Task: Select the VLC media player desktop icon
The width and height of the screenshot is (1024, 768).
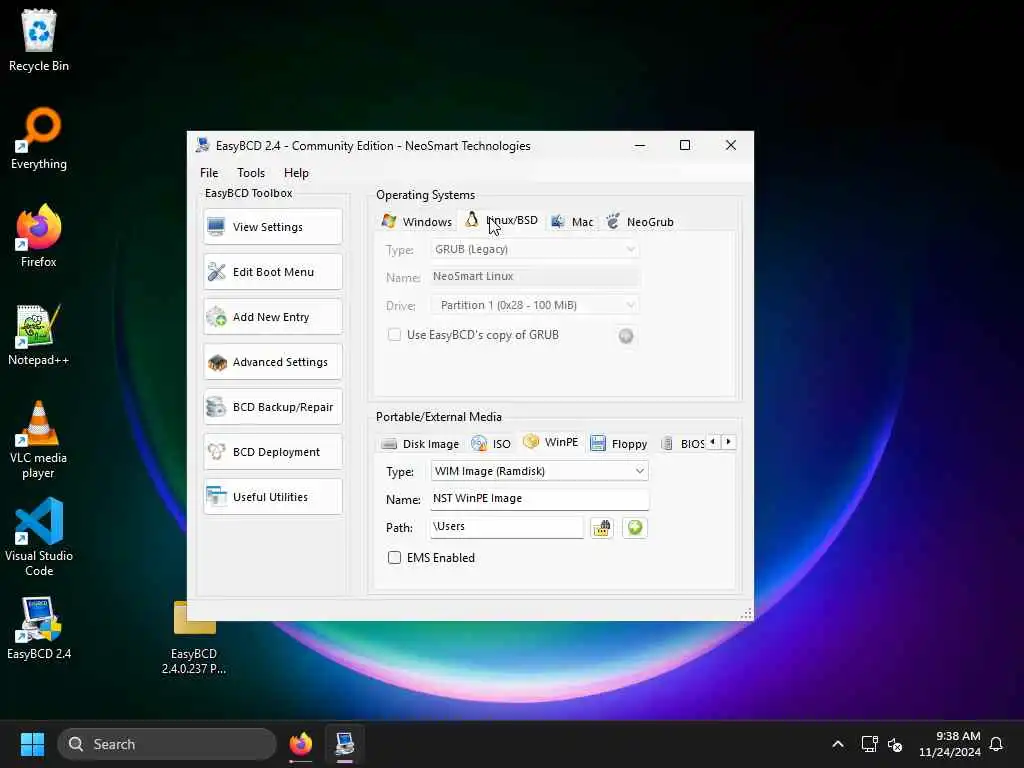Action: click(x=39, y=440)
